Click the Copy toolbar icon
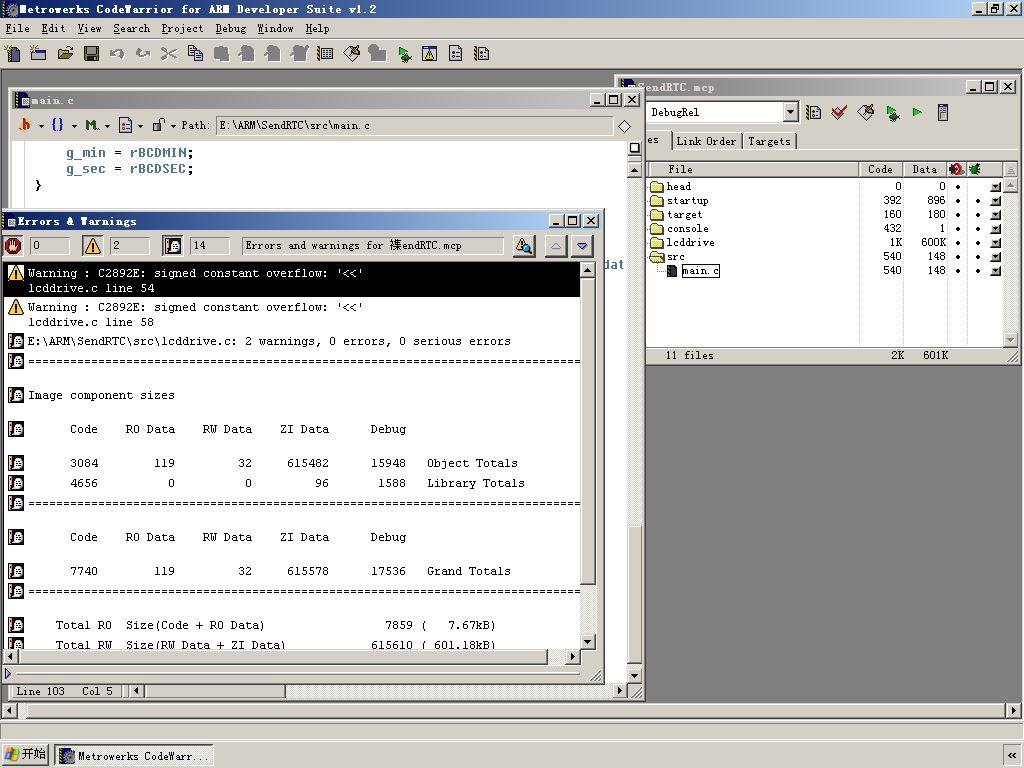 195,54
